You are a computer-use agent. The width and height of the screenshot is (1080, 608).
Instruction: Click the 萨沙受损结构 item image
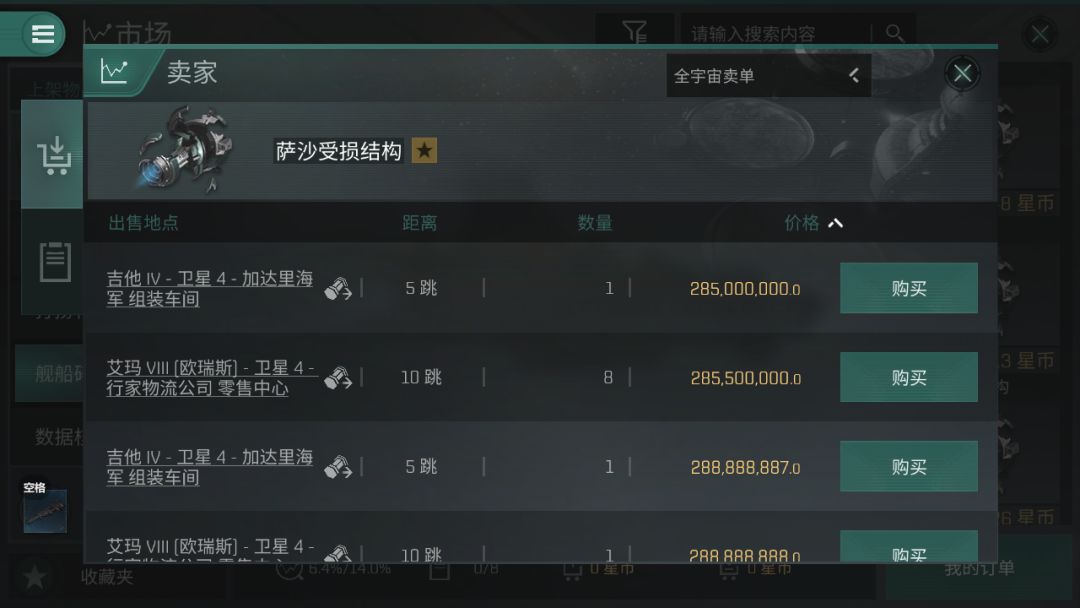[185, 149]
